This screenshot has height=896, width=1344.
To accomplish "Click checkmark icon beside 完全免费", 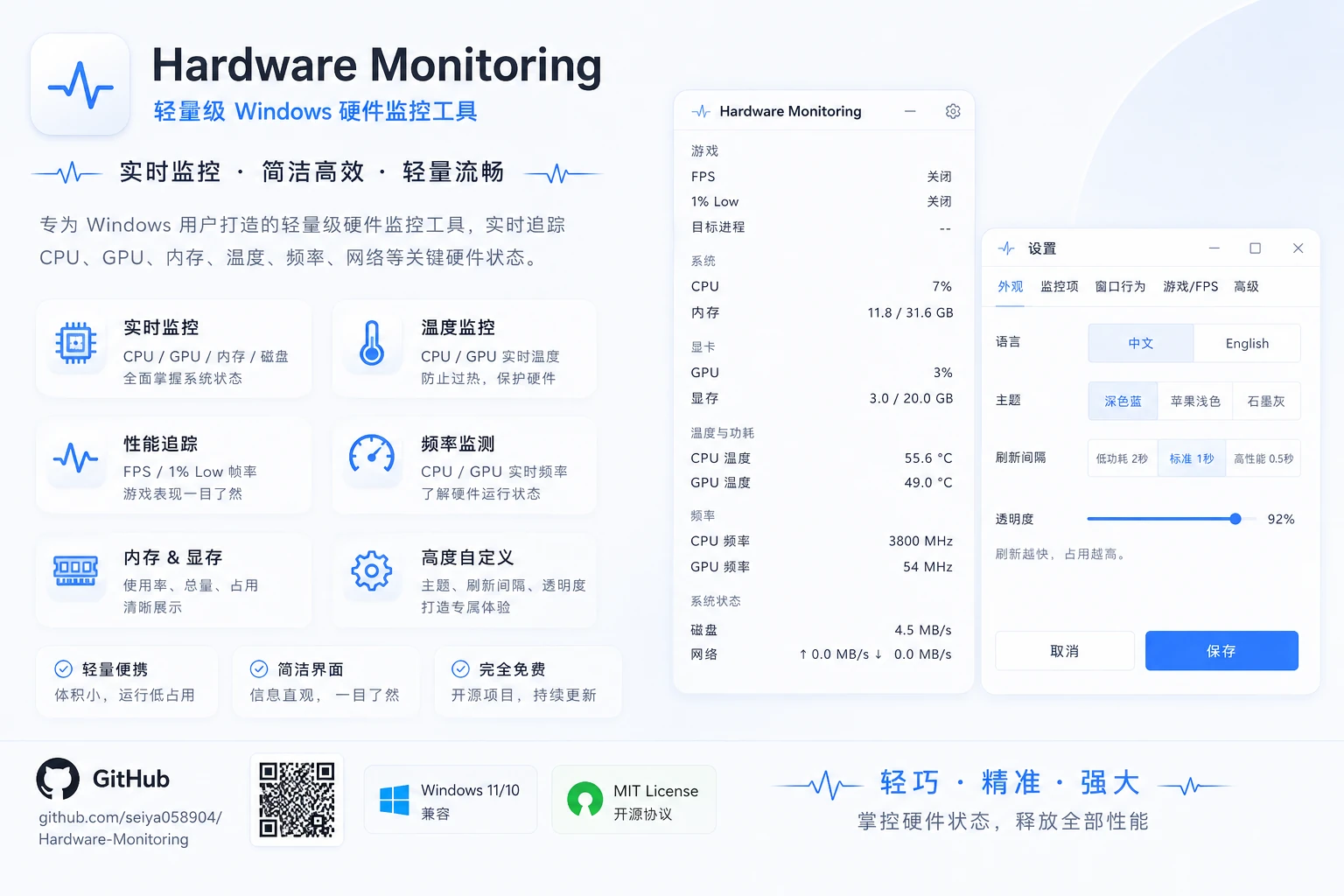I will click(x=460, y=669).
